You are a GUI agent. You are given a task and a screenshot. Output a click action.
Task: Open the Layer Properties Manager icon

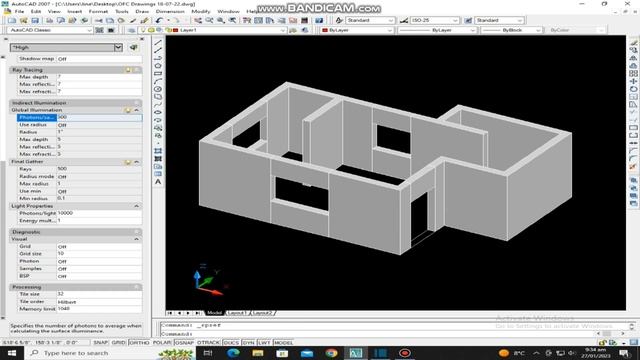point(131,30)
